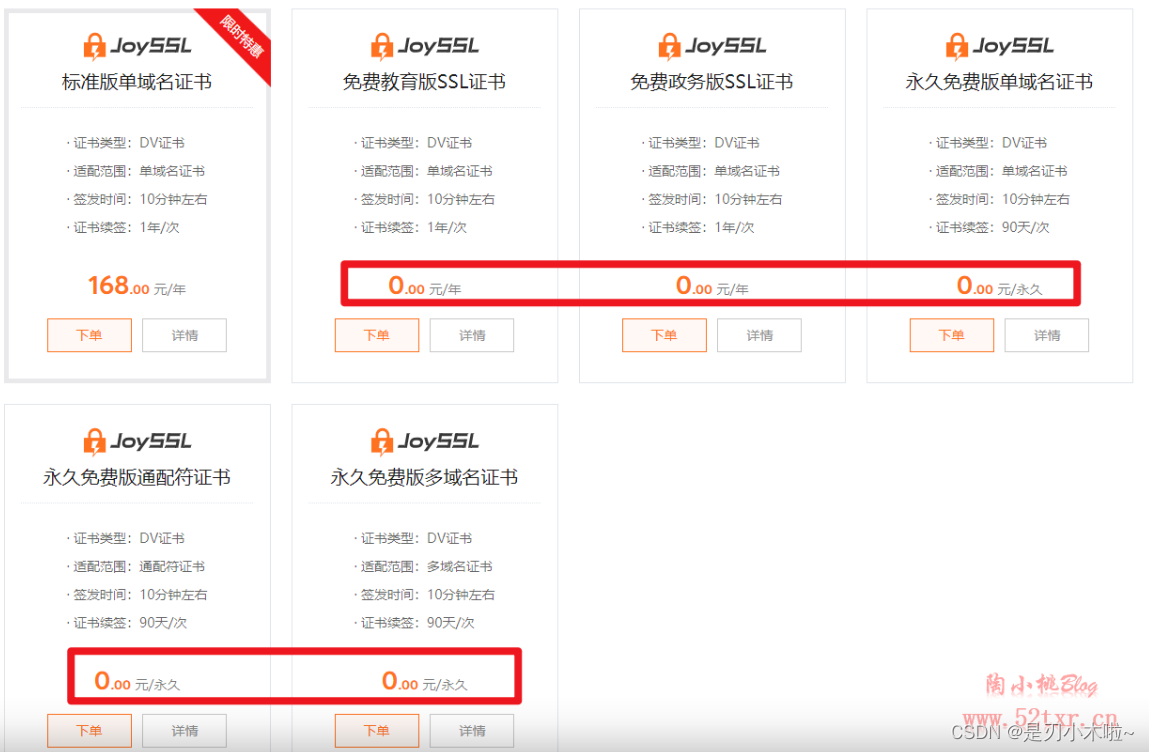Select title 免费政务版SSL证书
1149x752 pixels.
pyautogui.click(x=712, y=81)
